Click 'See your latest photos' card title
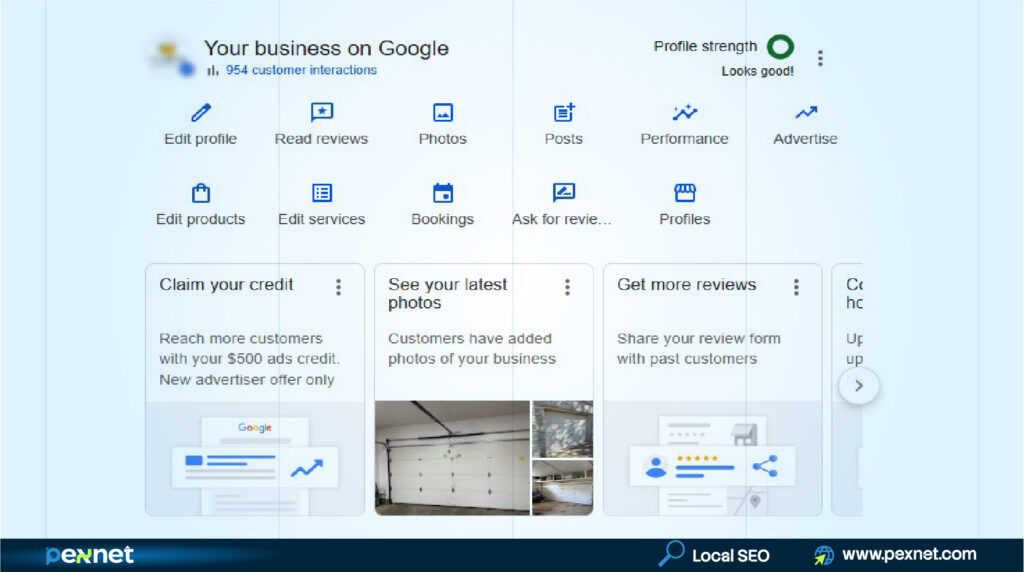Screen dimensions: 1024x572 (447, 294)
